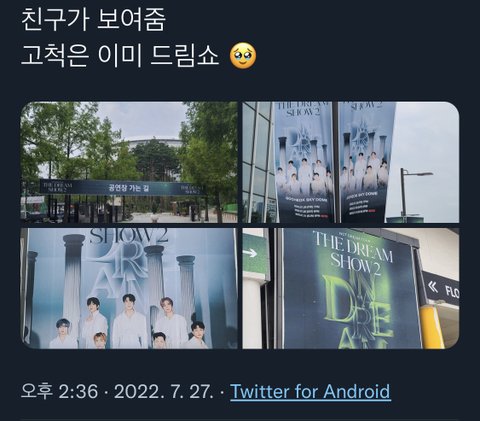
Task: Select the tweet line 친구가 보여줌
Action: pos(93,20)
